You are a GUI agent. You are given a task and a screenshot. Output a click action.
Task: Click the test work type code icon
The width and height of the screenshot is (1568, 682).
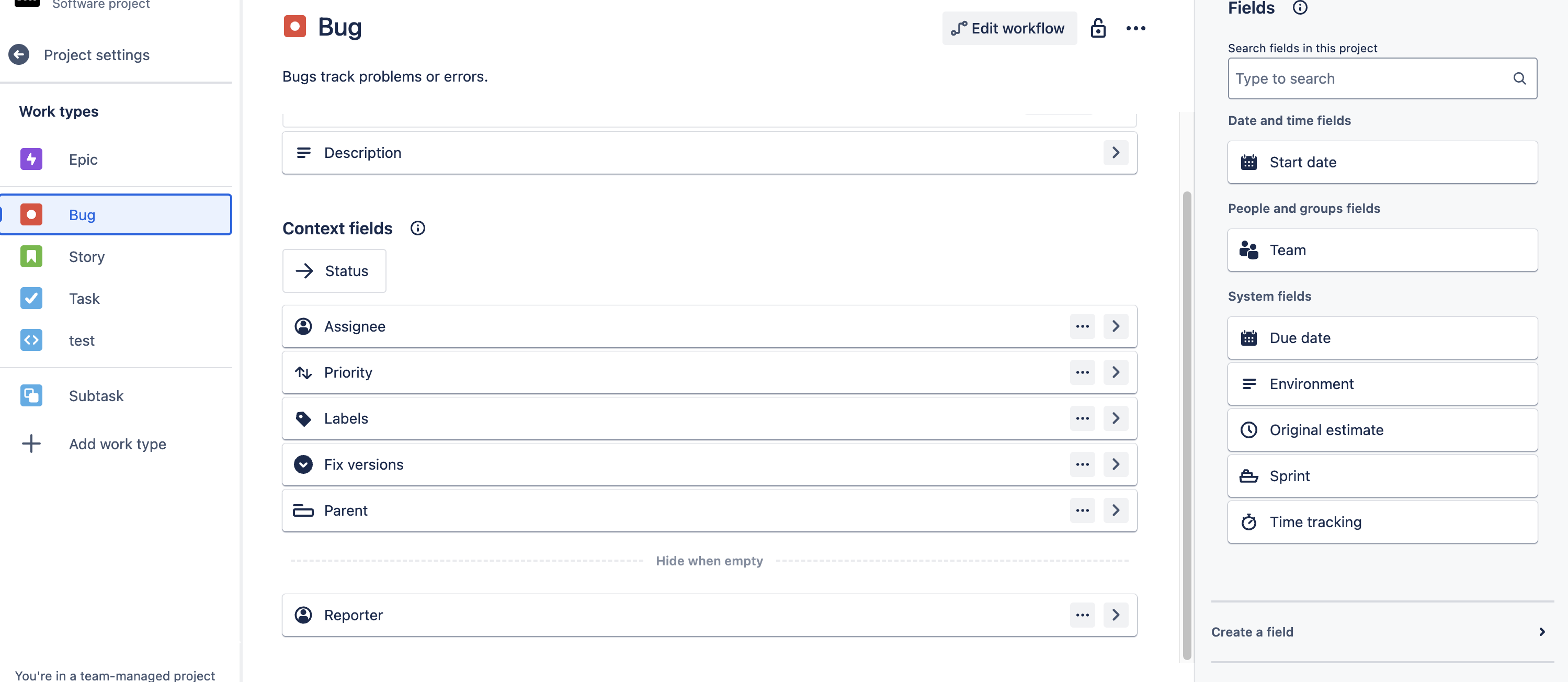pyautogui.click(x=31, y=340)
